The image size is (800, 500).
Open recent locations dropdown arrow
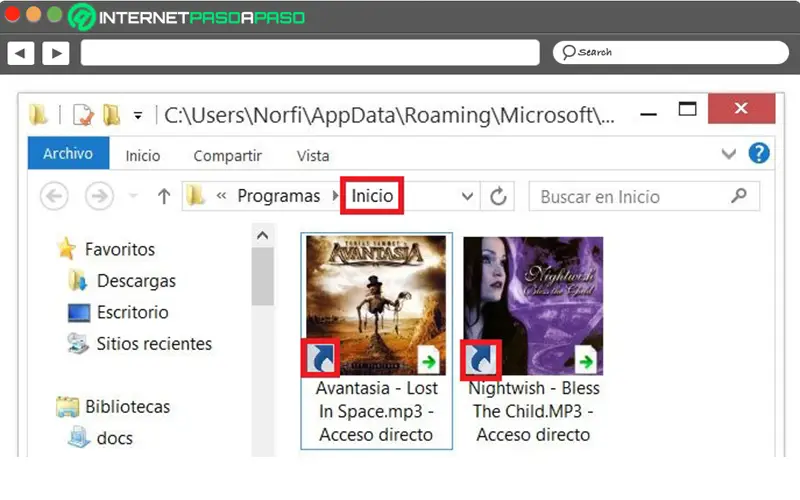coord(134,195)
